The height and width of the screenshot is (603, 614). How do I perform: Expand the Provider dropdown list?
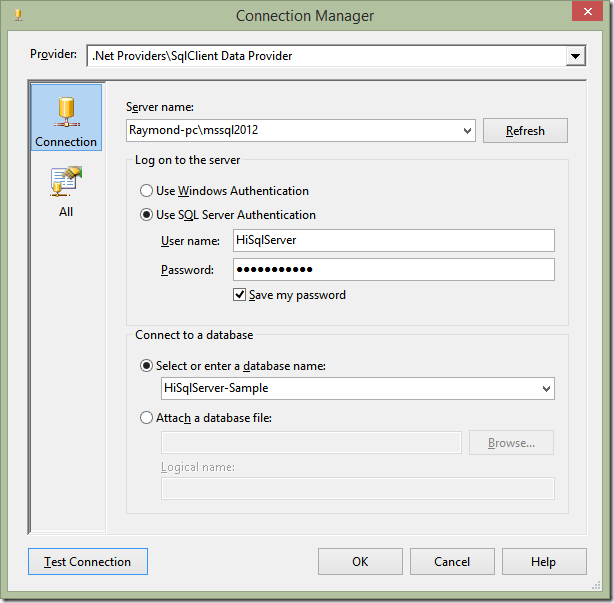[x=574, y=56]
